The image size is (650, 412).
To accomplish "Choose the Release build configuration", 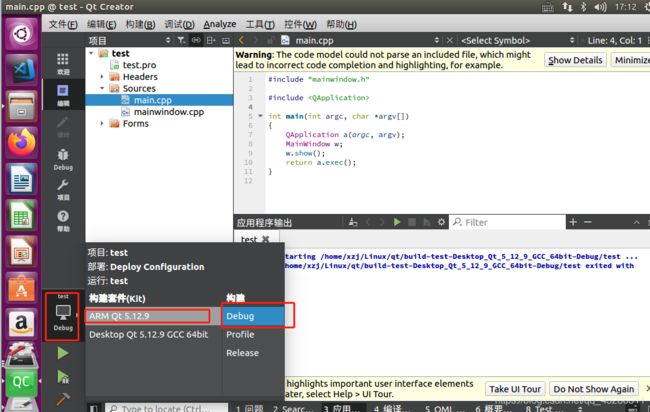I will [x=253, y=353].
